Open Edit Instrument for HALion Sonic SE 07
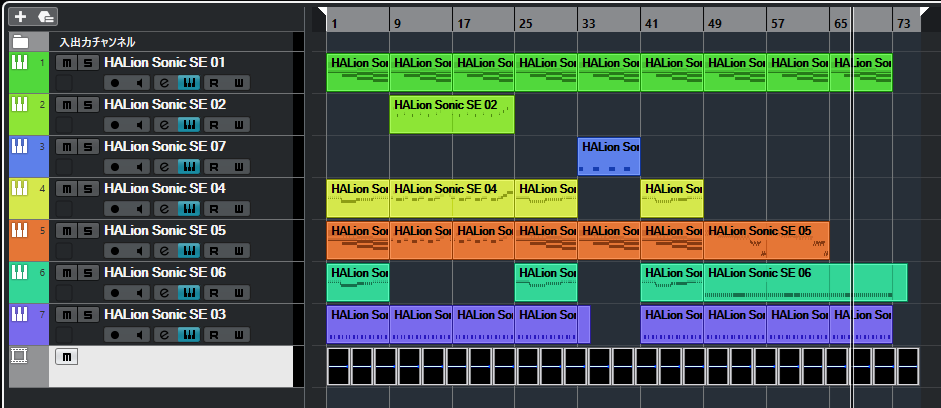 (189, 167)
